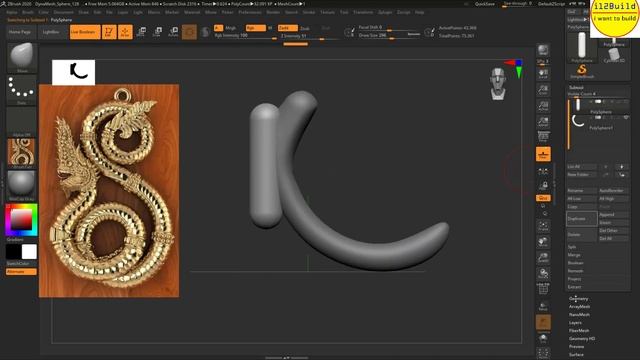Screen dimensions: 640x360
Task: Toggle the Mrgb paint mode
Action: [x=231, y=28]
